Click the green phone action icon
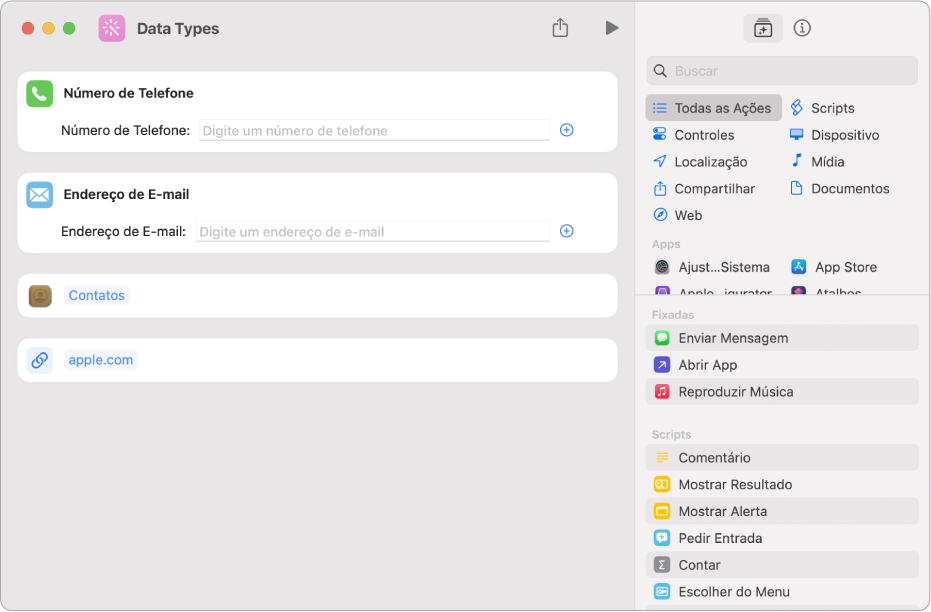The height and width of the screenshot is (612, 931). point(40,94)
